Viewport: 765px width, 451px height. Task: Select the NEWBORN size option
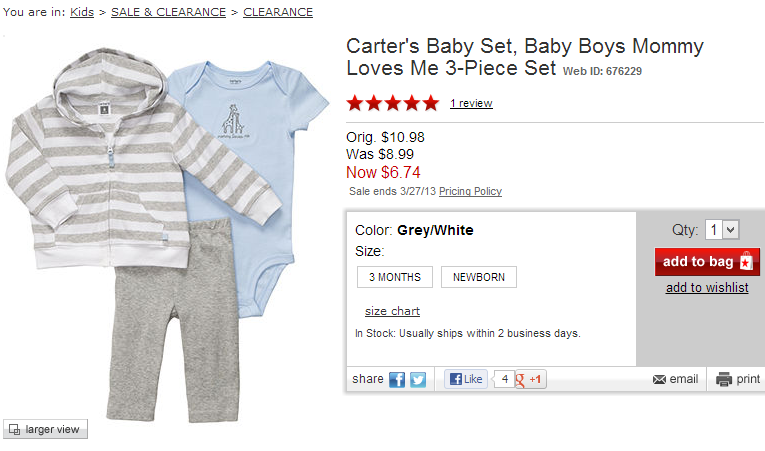pos(478,277)
